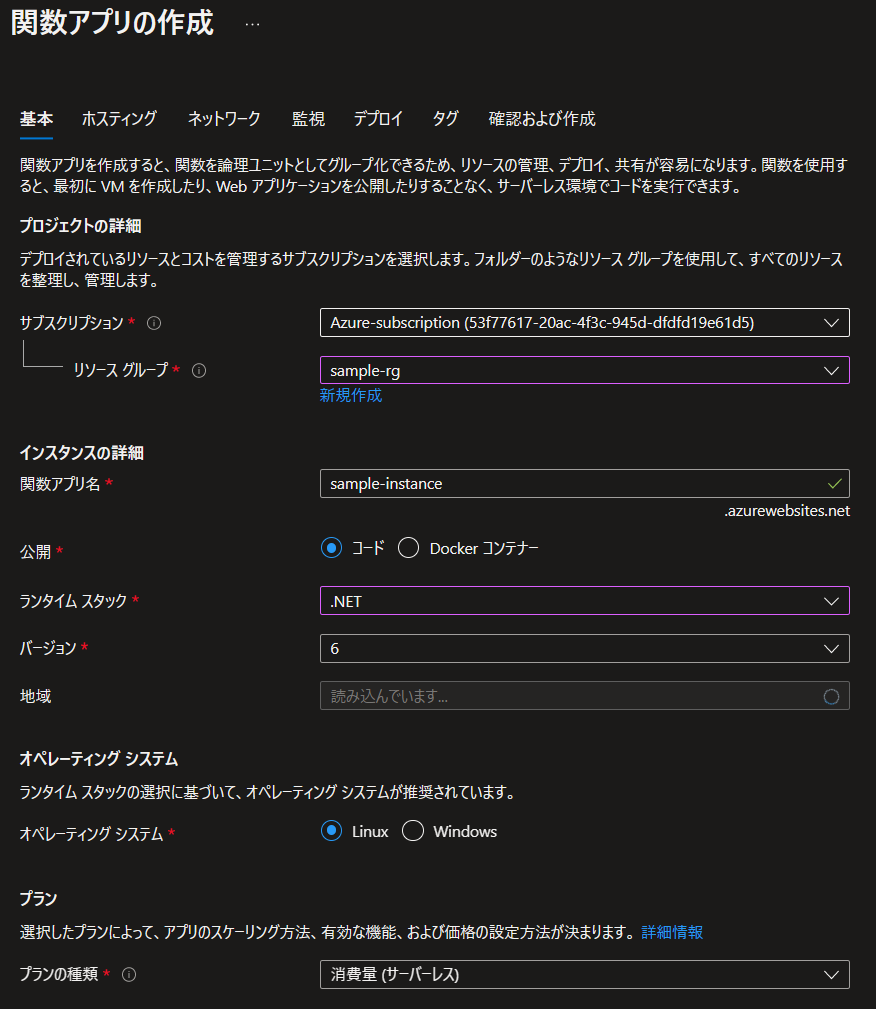Go to the 確認および作成 tab

[542, 119]
